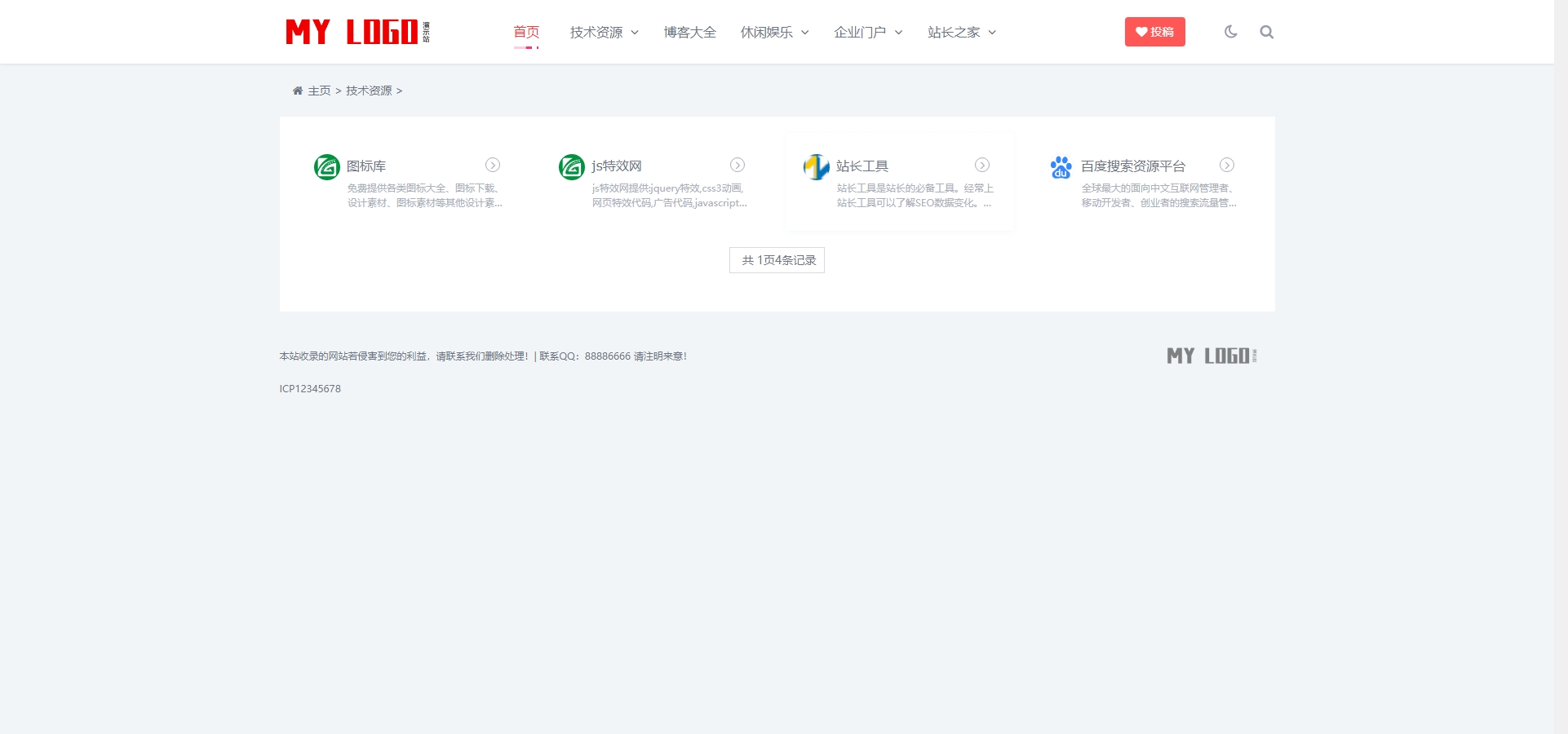Open the 站长工具 title link
This screenshot has width=1568, height=734.
862,166
